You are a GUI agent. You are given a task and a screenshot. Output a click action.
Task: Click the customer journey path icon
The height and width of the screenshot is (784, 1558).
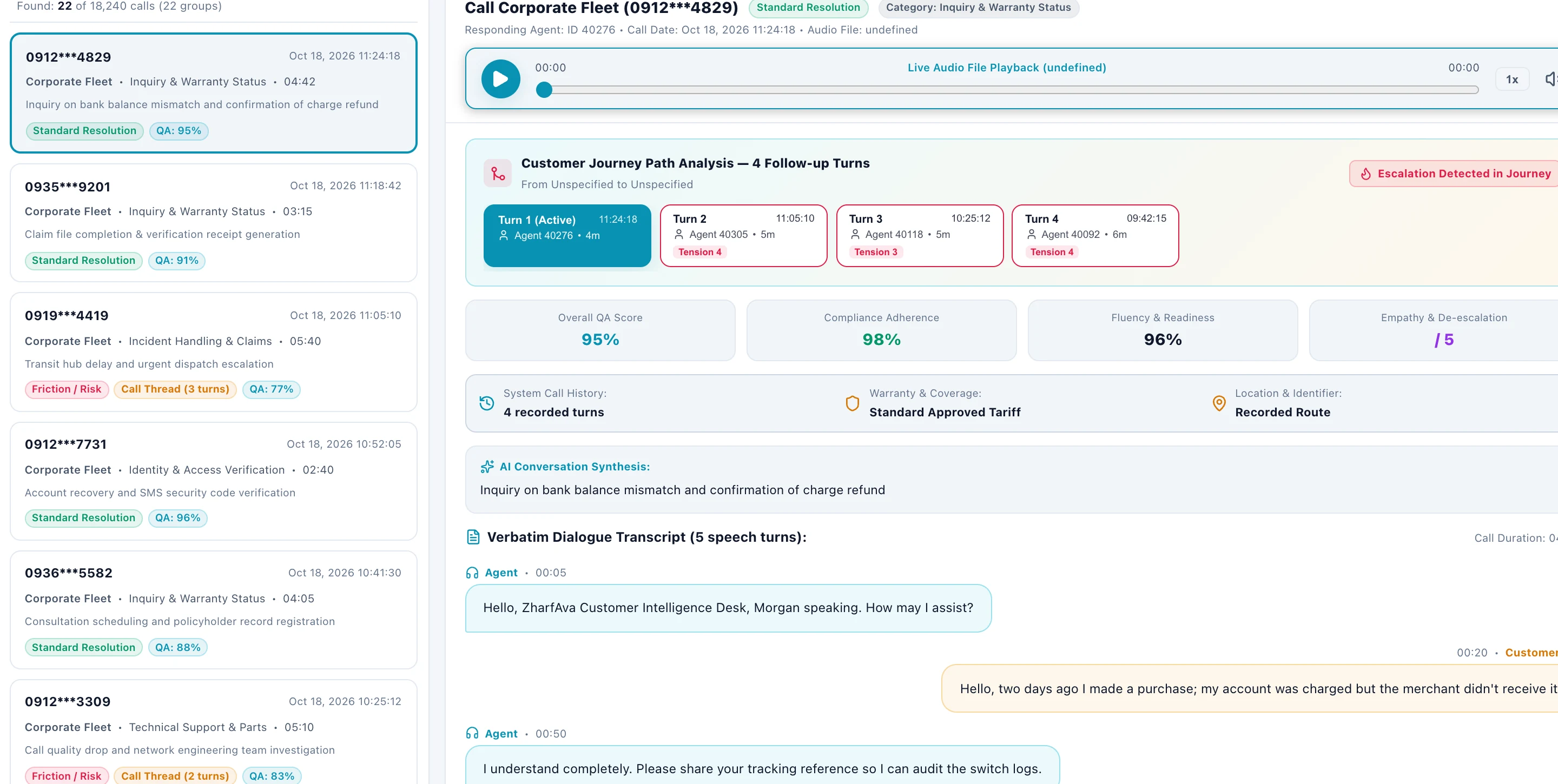click(498, 174)
